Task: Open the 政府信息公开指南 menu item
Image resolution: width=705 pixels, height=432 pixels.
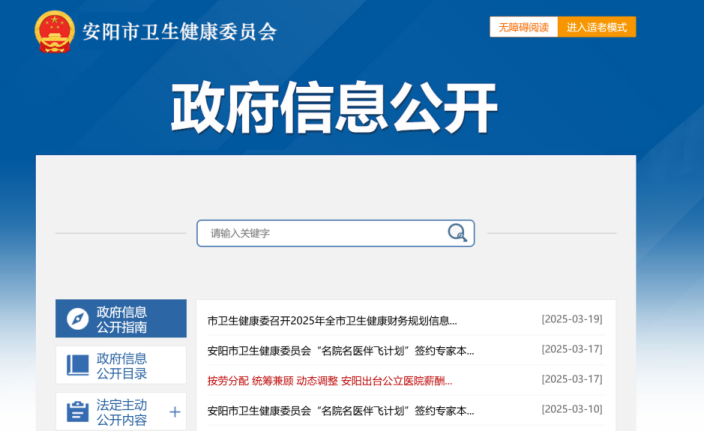Action: pos(121,319)
